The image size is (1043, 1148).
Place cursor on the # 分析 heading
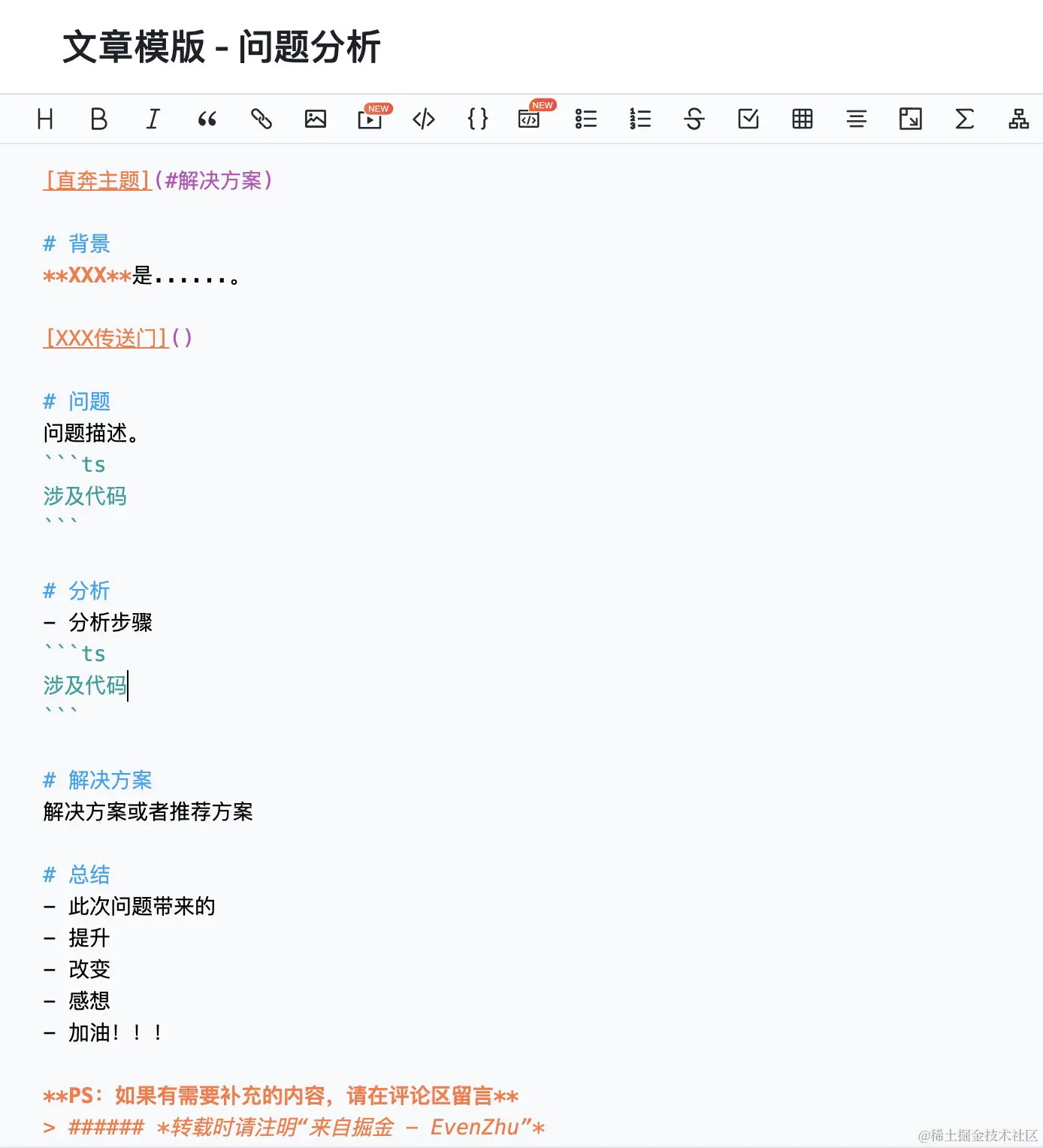click(x=77, y=591)
